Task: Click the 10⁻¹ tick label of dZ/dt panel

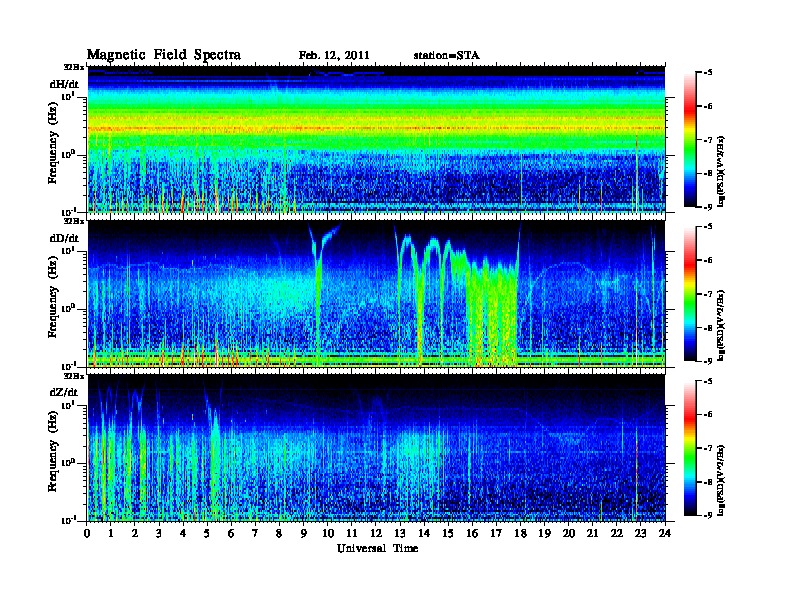Action: pyautogui.click(x=69, y=520)
